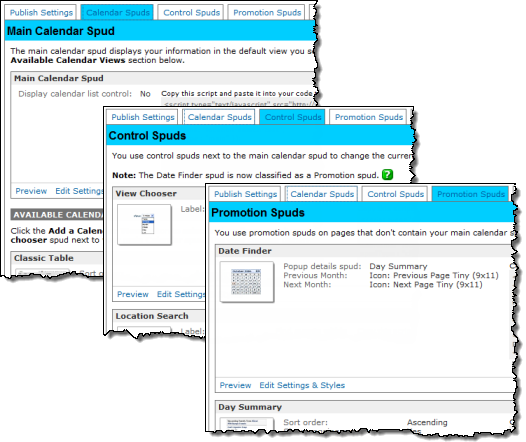Click Preview link under Date Finder
526x442 pixels.
(235, 385)
